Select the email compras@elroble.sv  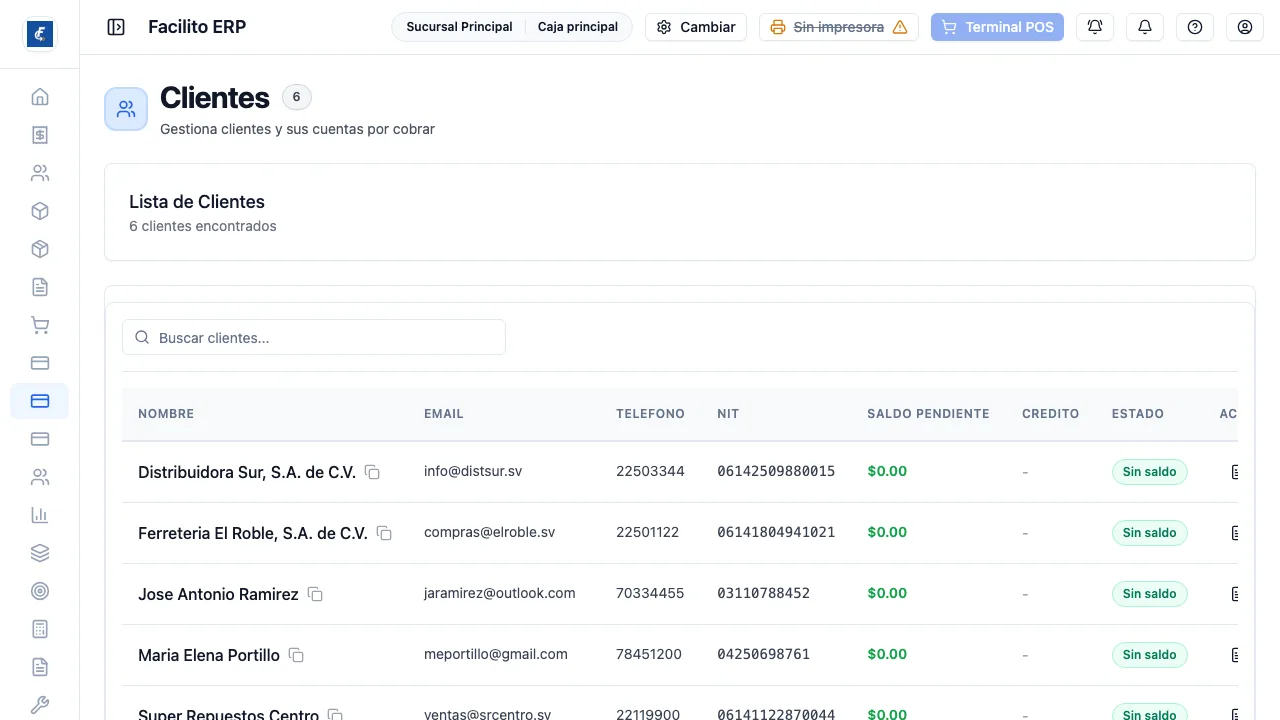[x=489, y=532]
